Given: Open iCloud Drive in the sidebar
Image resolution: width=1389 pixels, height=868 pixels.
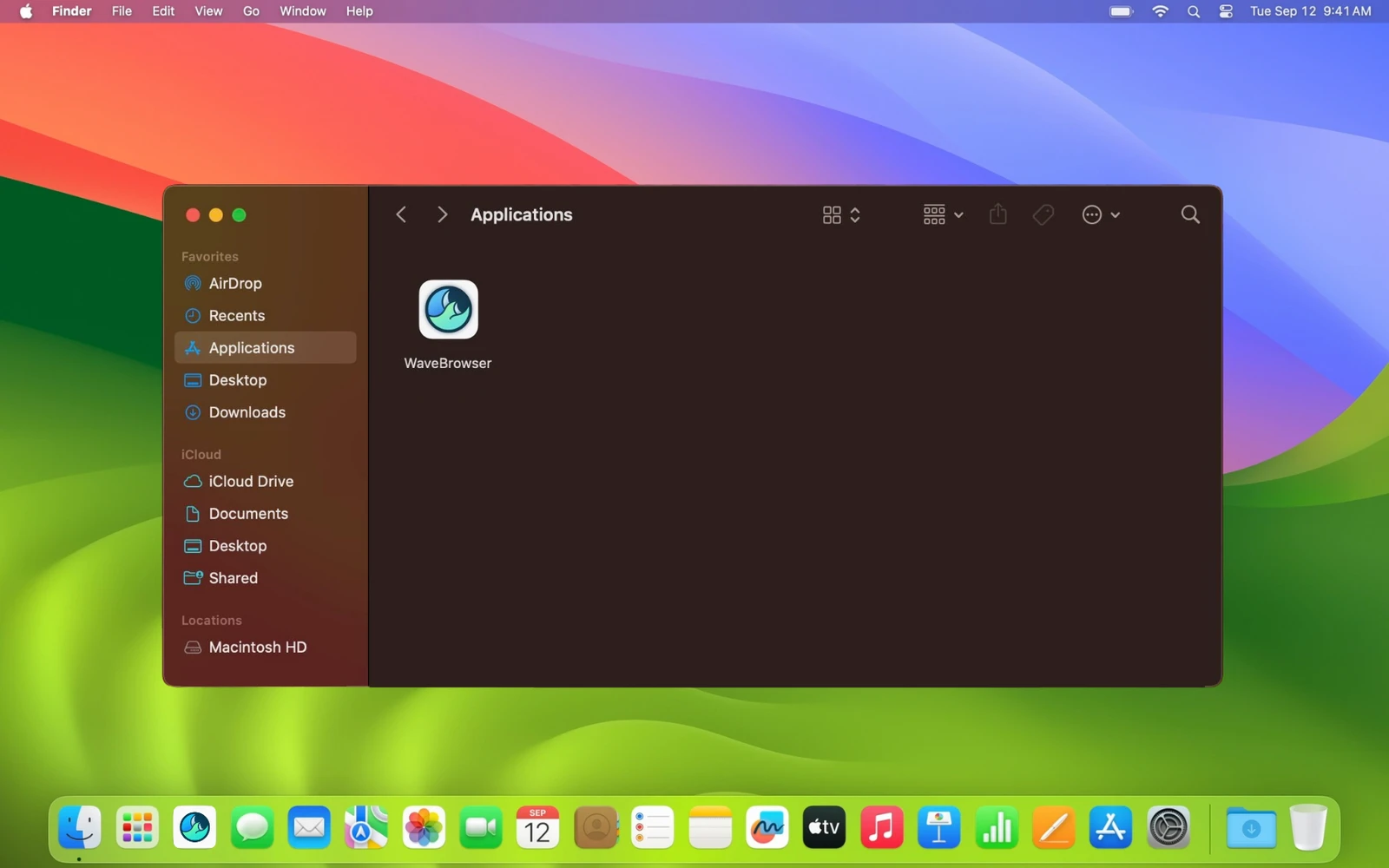Looking at the screenshot, I should (266, 481).
